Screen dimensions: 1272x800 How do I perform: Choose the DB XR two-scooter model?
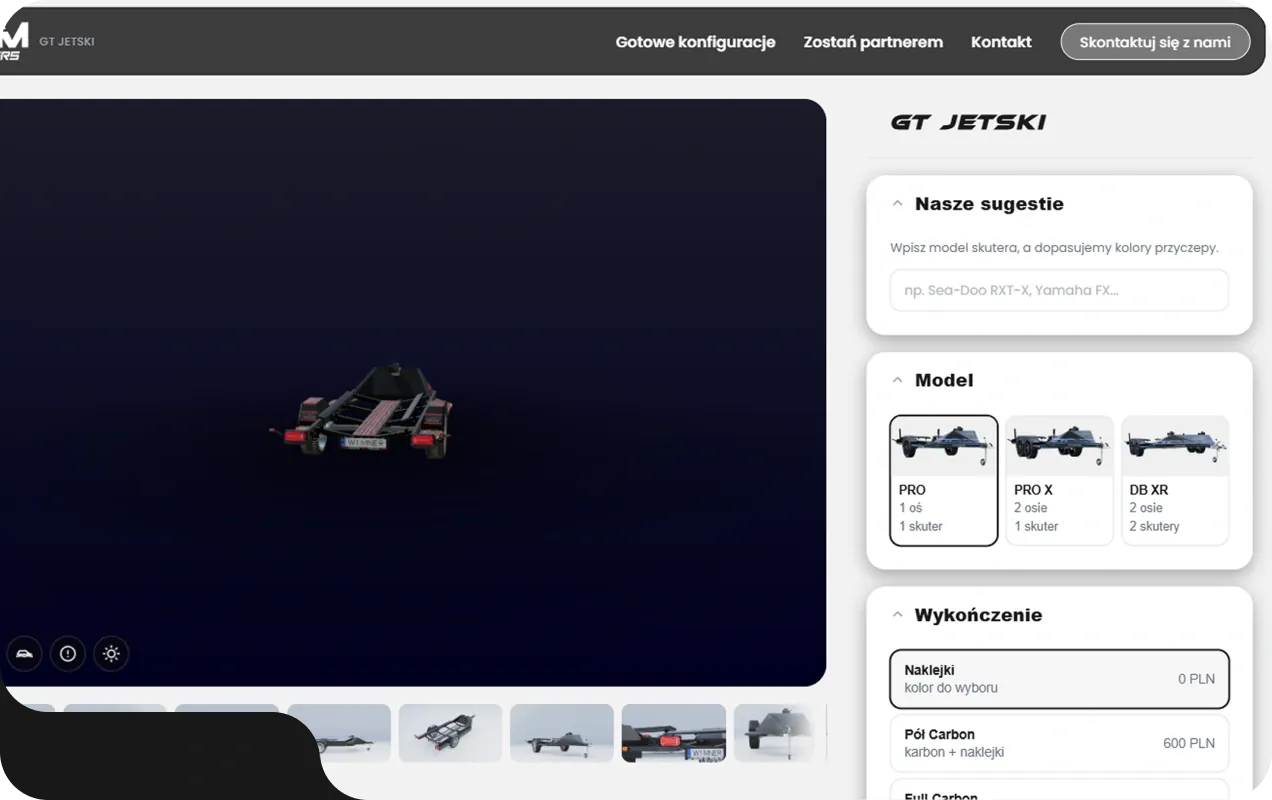point(1175,480)
